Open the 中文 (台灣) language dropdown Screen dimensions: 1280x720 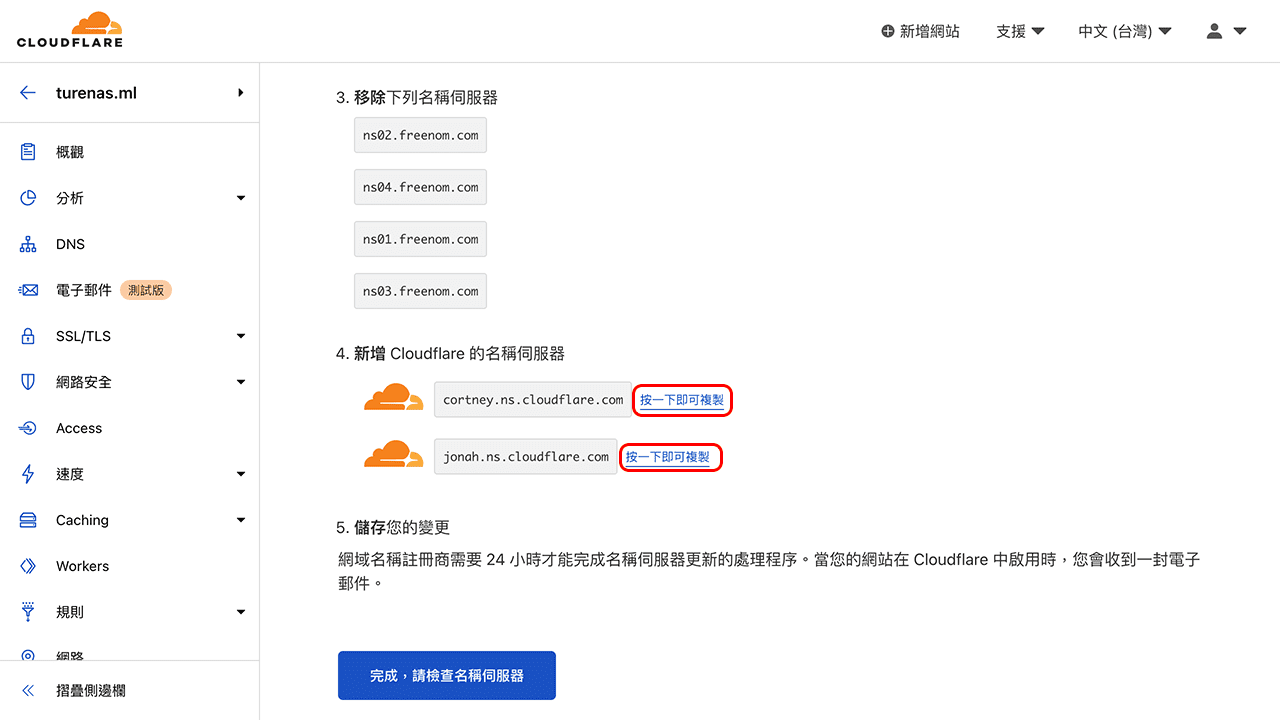coord(1123,31)
